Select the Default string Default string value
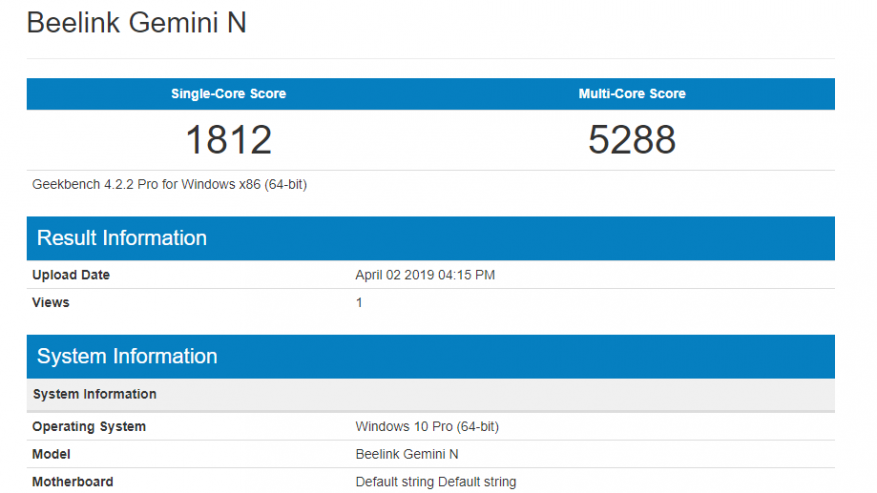Image resolution: width=877 pixels, height=493 pixels. point(436,482)
